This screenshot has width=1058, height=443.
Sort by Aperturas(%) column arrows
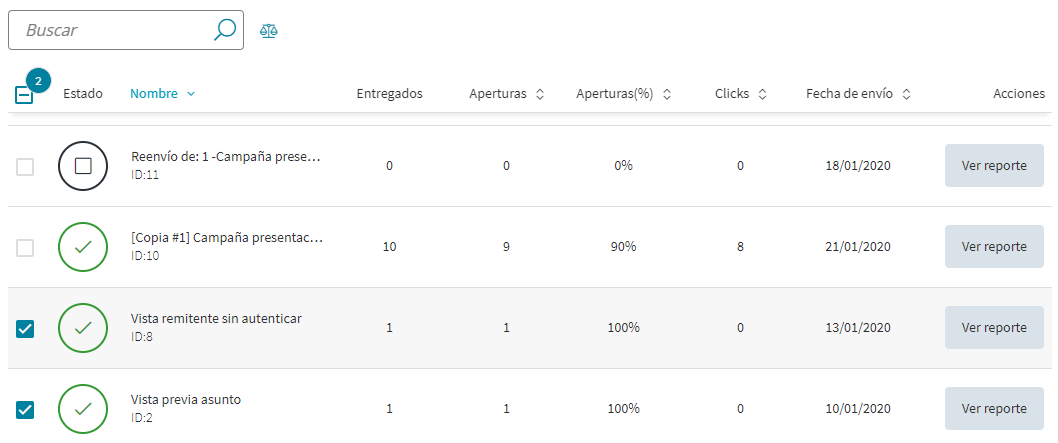point(667,94)
